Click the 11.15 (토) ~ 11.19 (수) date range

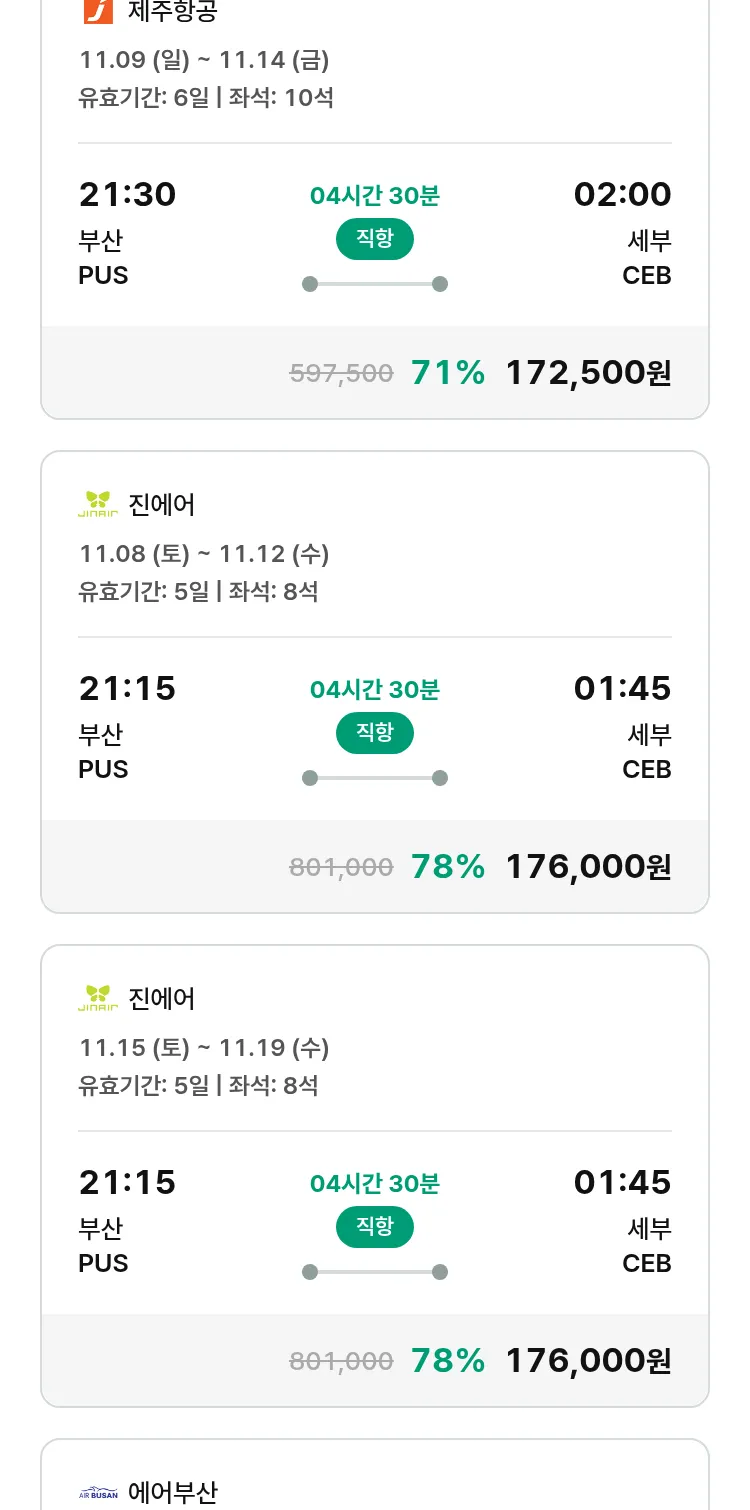pos(204,1048)
